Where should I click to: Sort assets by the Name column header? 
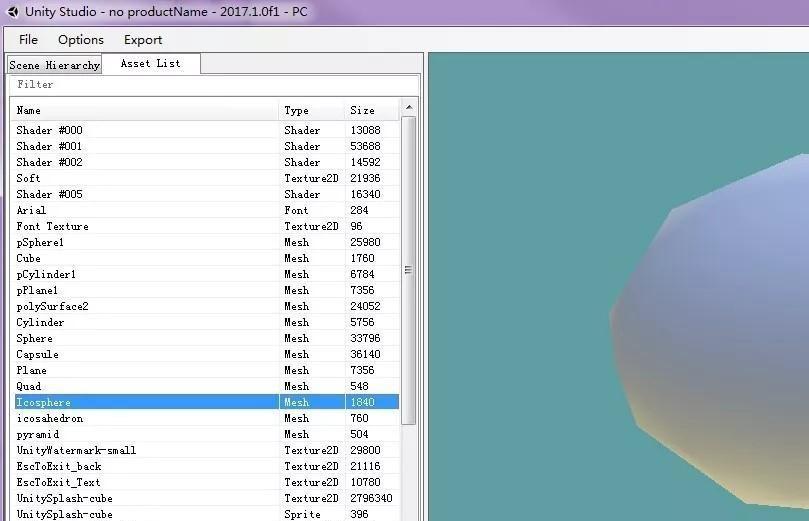(x=145, y=110)
